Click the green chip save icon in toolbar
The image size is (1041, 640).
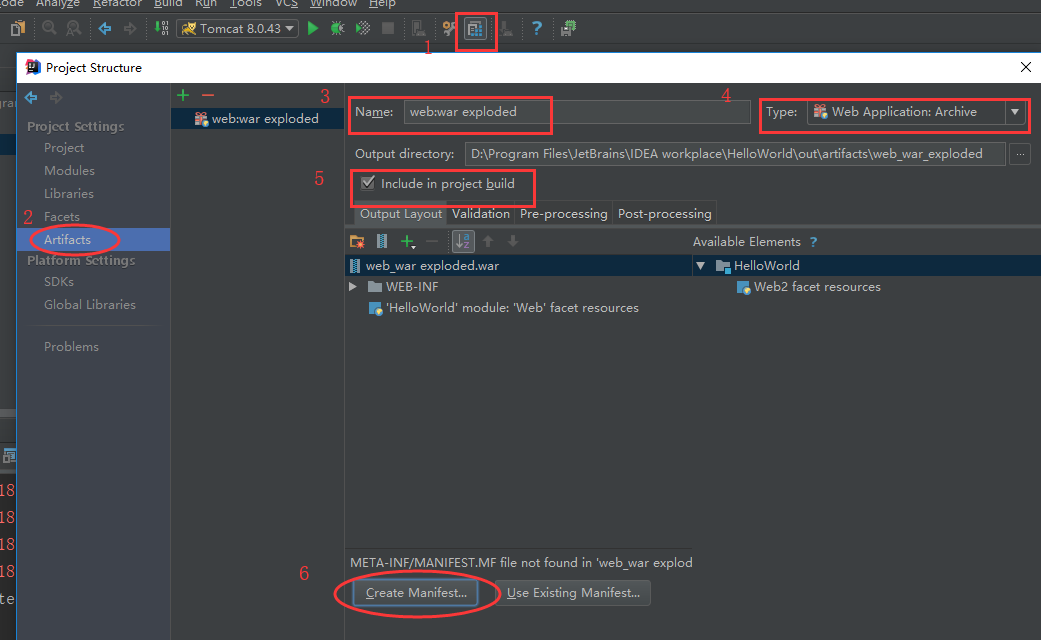[x=568, y=28]
